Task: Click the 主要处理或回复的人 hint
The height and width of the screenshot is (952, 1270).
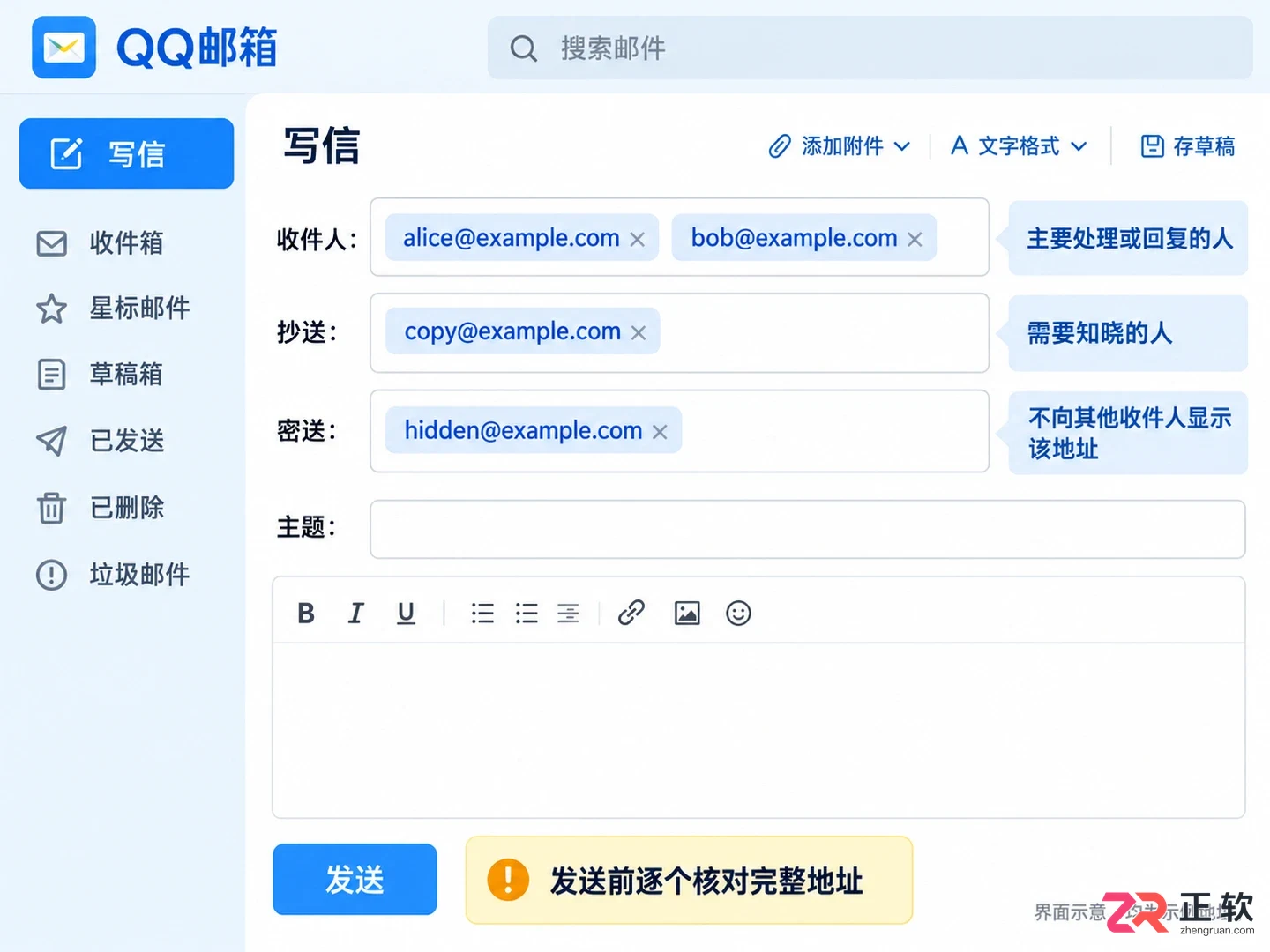Action: 1128,238
